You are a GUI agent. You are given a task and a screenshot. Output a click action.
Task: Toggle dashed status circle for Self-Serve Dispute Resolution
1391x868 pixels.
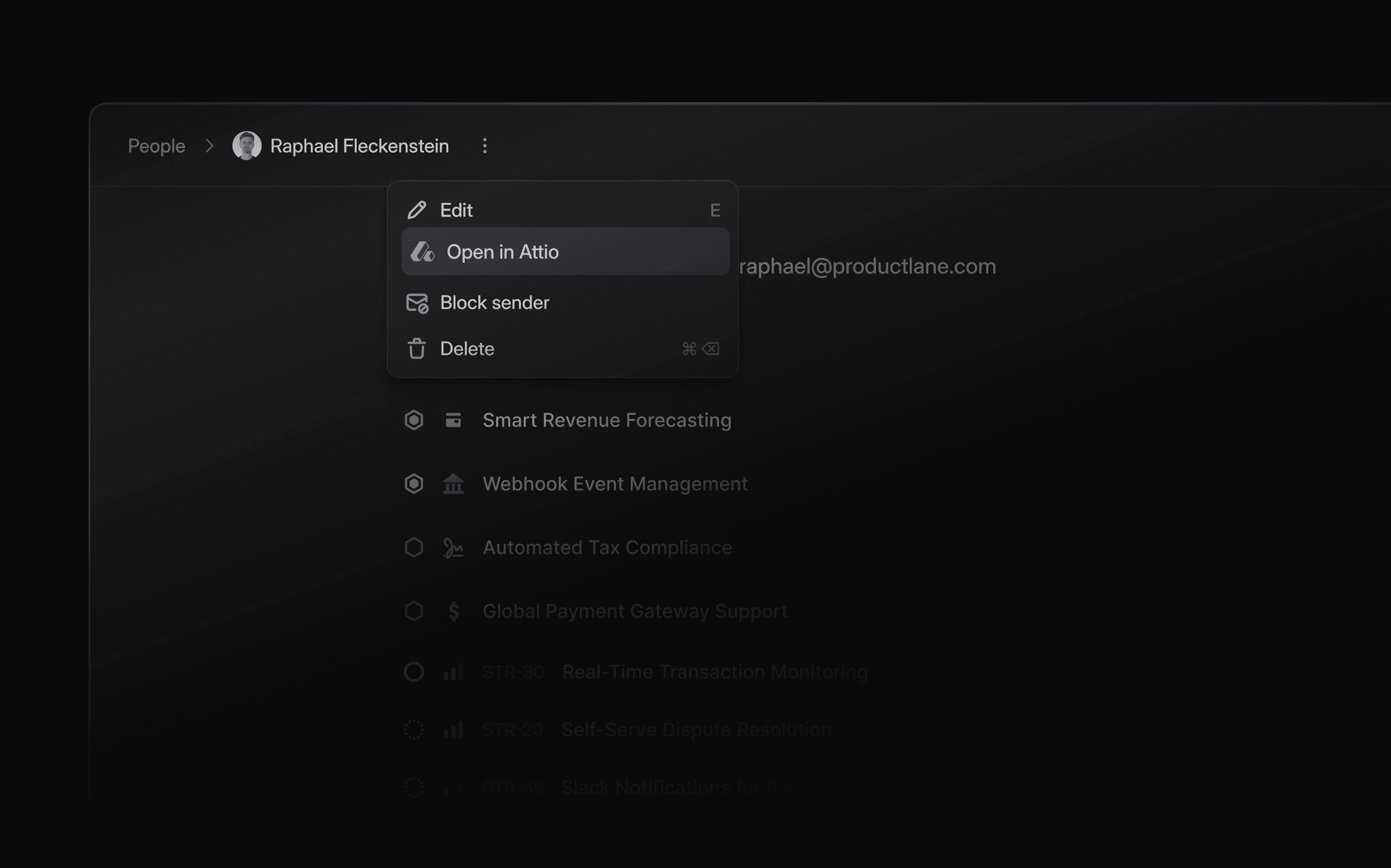[414, 729]
